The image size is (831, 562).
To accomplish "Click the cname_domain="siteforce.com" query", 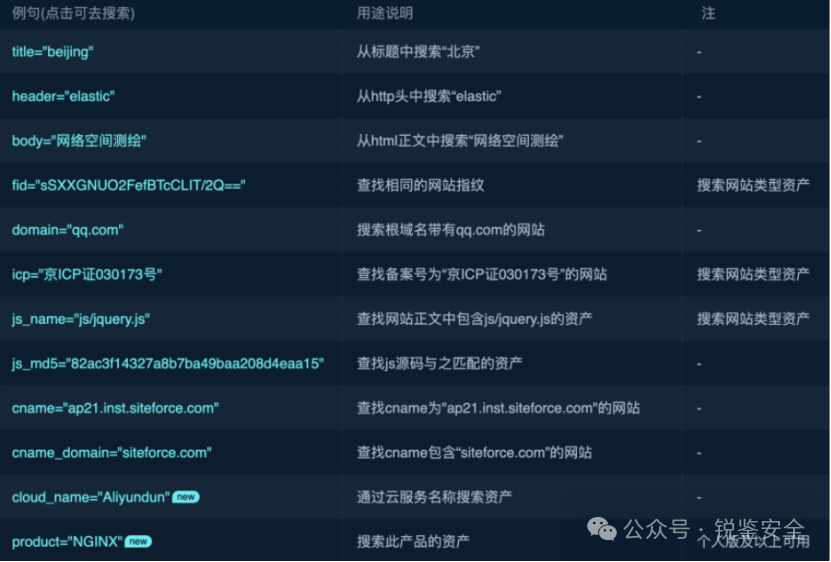I will [x=112, y=453].
